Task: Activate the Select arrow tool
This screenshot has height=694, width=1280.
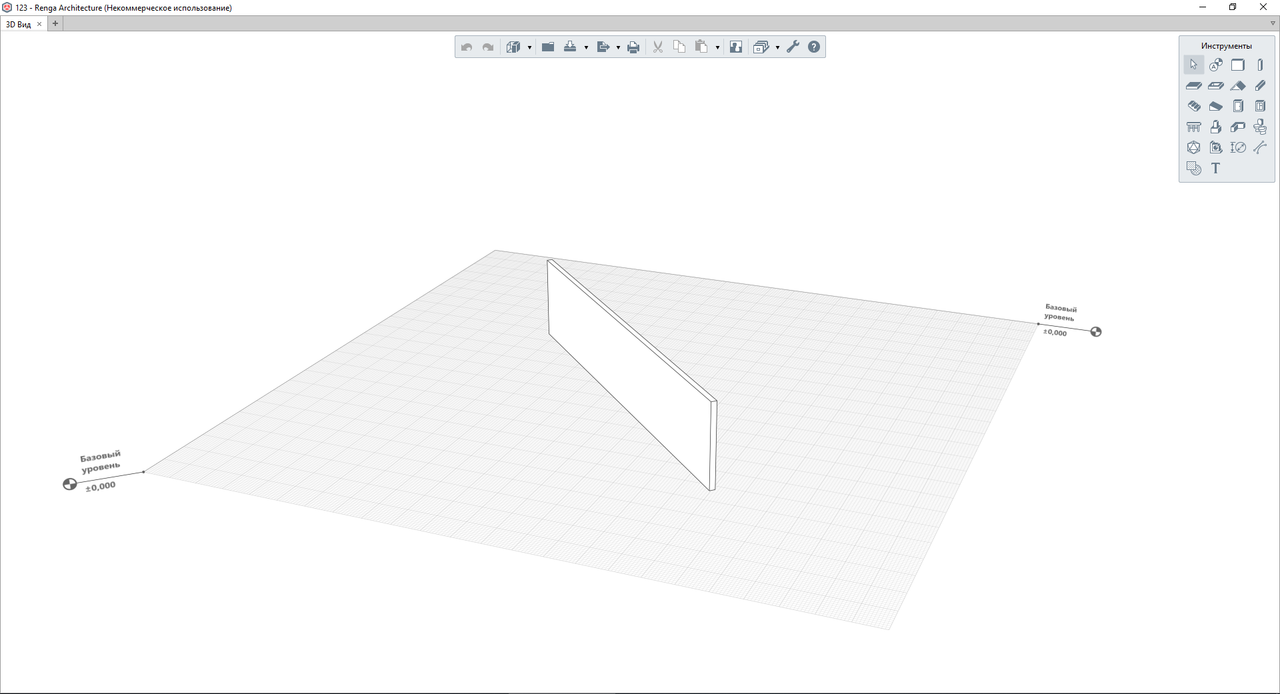Action: 1193,64
